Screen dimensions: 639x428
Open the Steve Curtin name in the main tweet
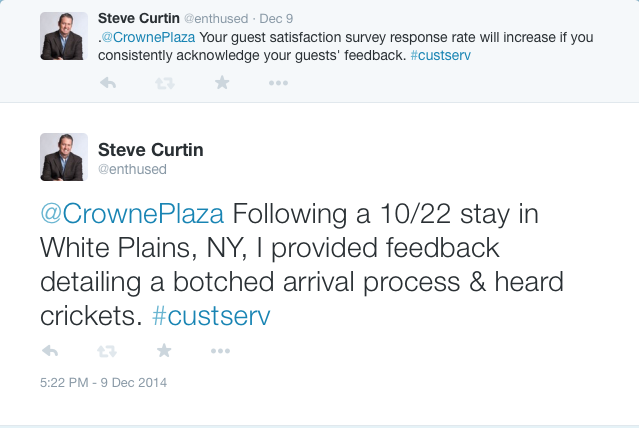(x=151, y=150)
